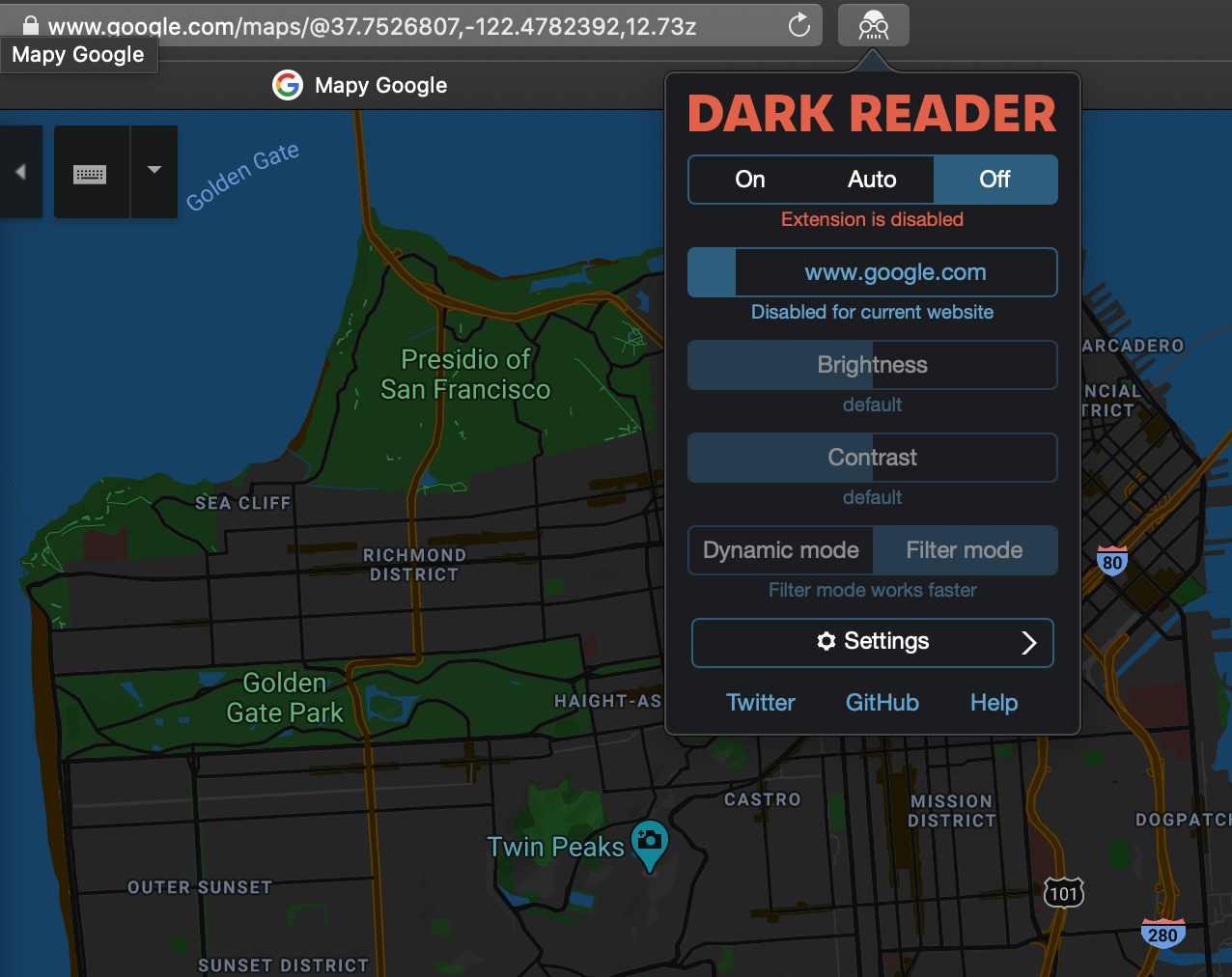Switch Dark Reader to Auto
Screen dimensions: 1232x977
[872, 180]
